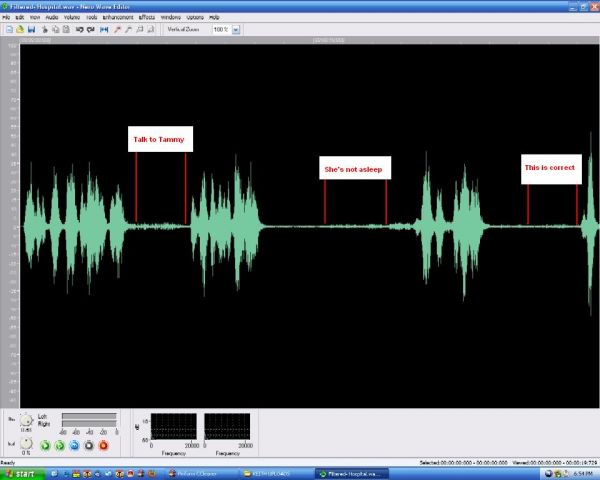The image size is (600, 480).
Task: Click the Undo arrow icon
Action: [x=80, y=29]
